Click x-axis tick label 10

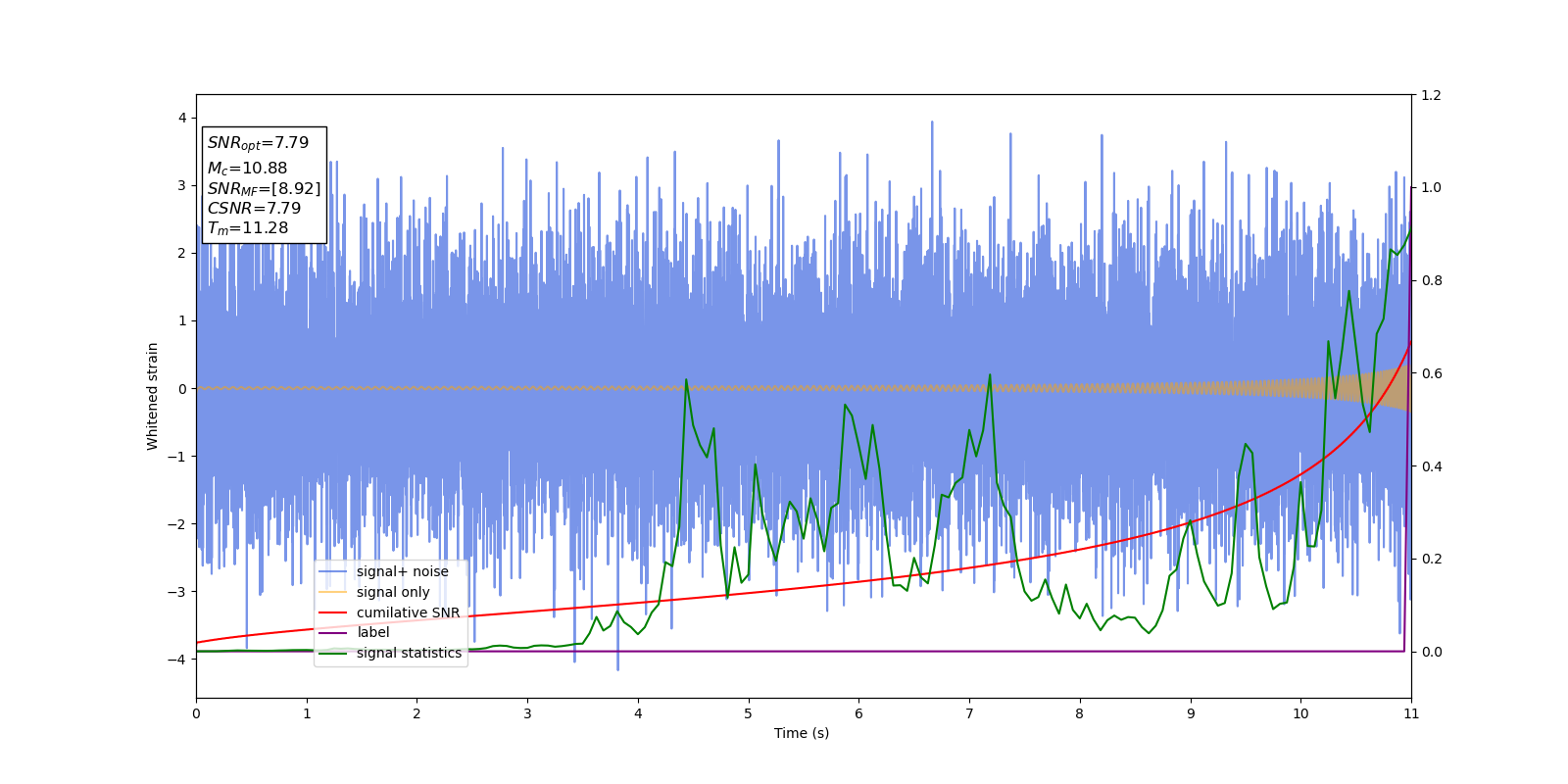pos(1300,713)
